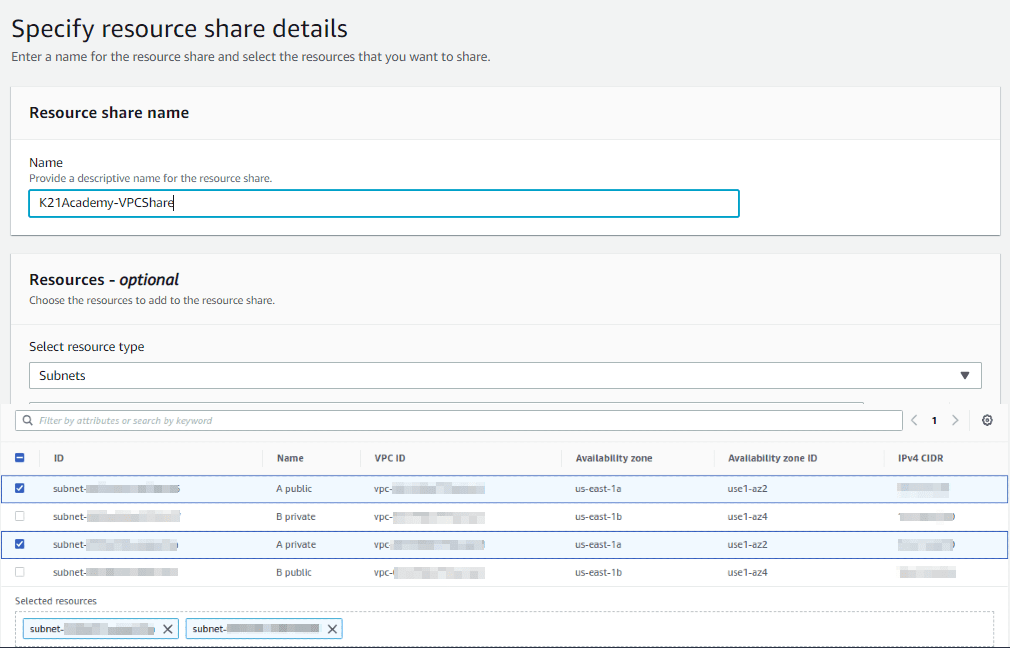This screenshot has height=648, width=1010.
Task: Click page number 1 in pagination
Action: point(933,420)
